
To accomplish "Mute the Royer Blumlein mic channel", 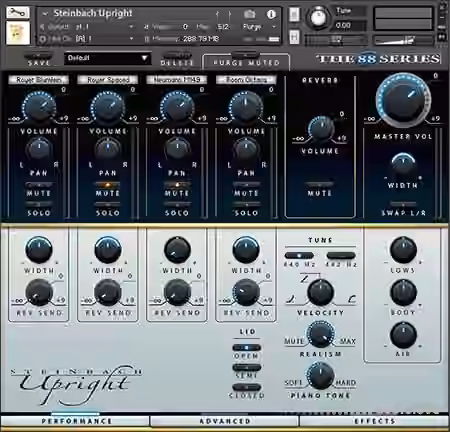I will pyautogui.click(x=39, y=185).
